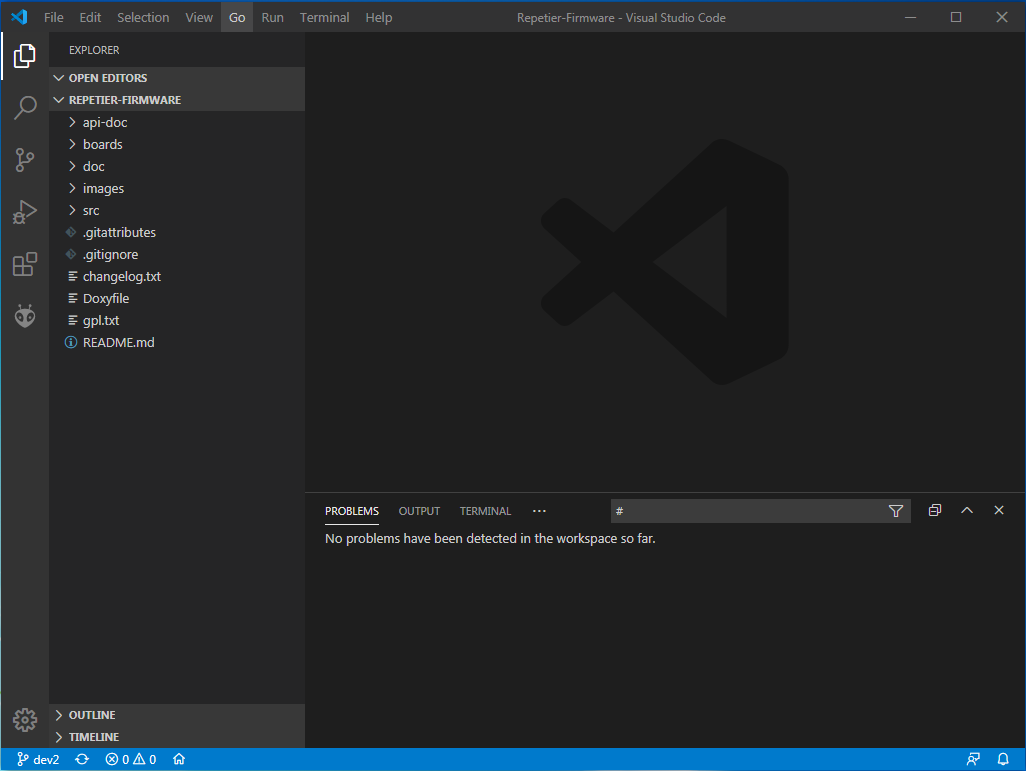Minimize the VS Code window
Screen dimensions: 1026x771
[910, 17]
